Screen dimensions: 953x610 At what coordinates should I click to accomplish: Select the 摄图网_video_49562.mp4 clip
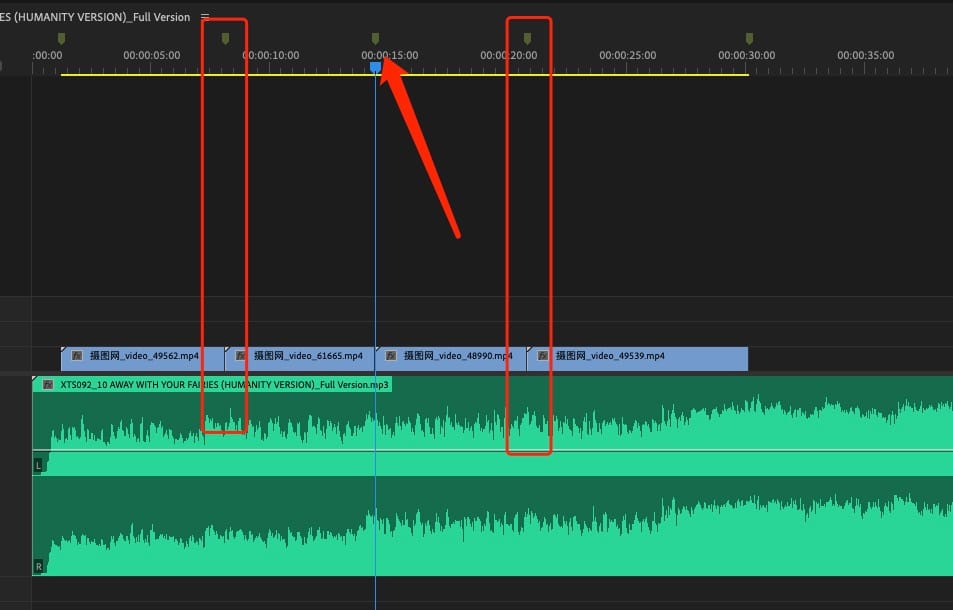click(143, 356)
